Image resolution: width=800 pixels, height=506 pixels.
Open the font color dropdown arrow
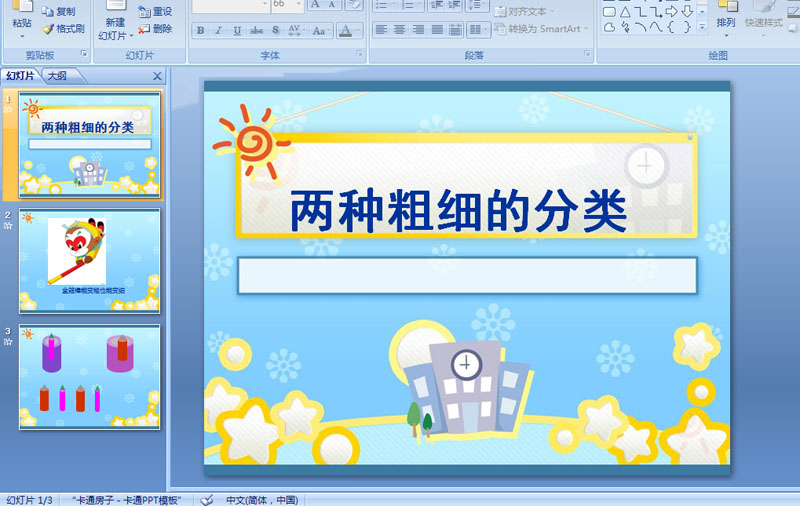pyautogui.click(x=358, y=31)
